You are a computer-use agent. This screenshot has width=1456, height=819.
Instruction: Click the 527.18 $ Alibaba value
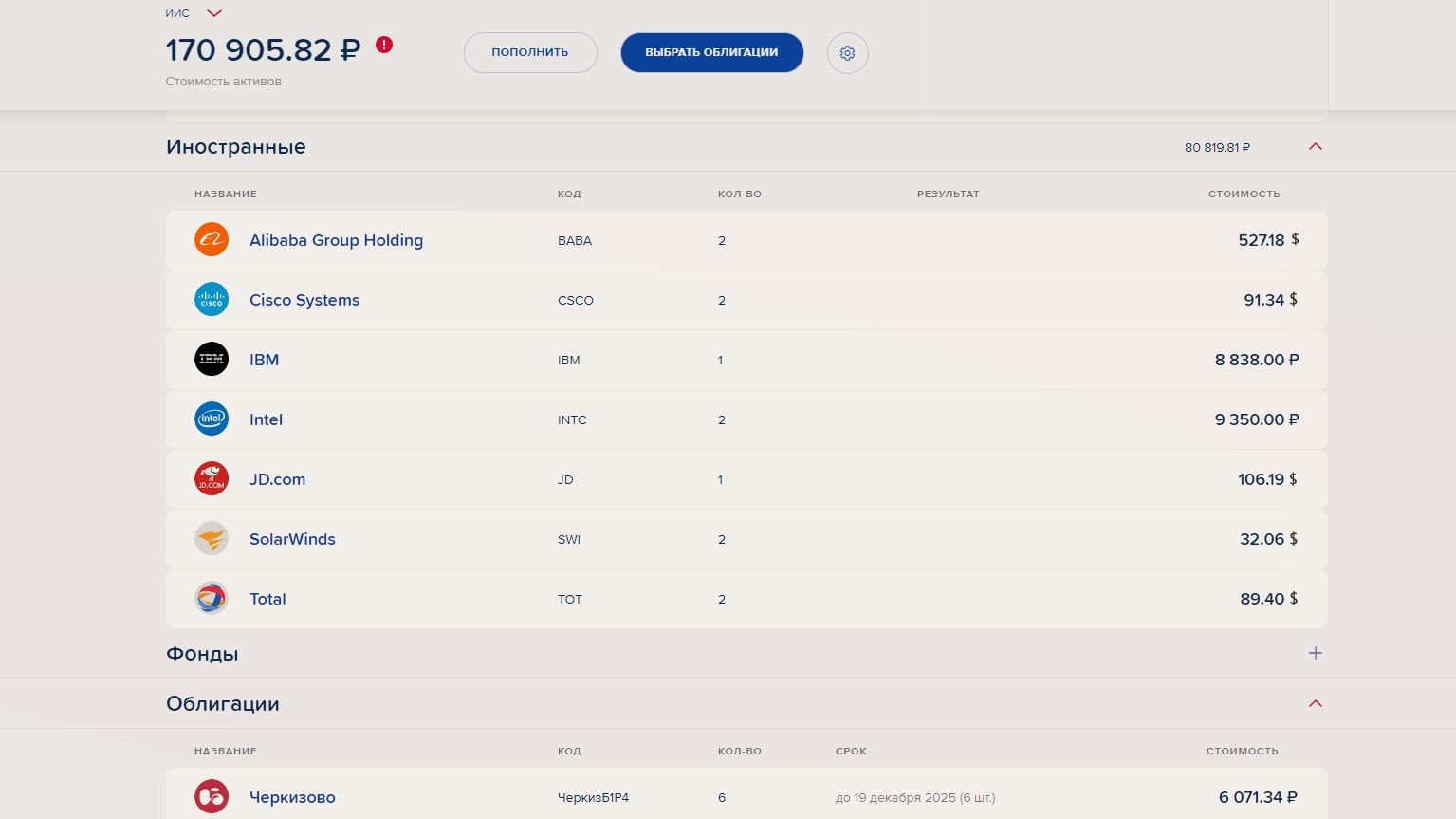(1268, 240)
